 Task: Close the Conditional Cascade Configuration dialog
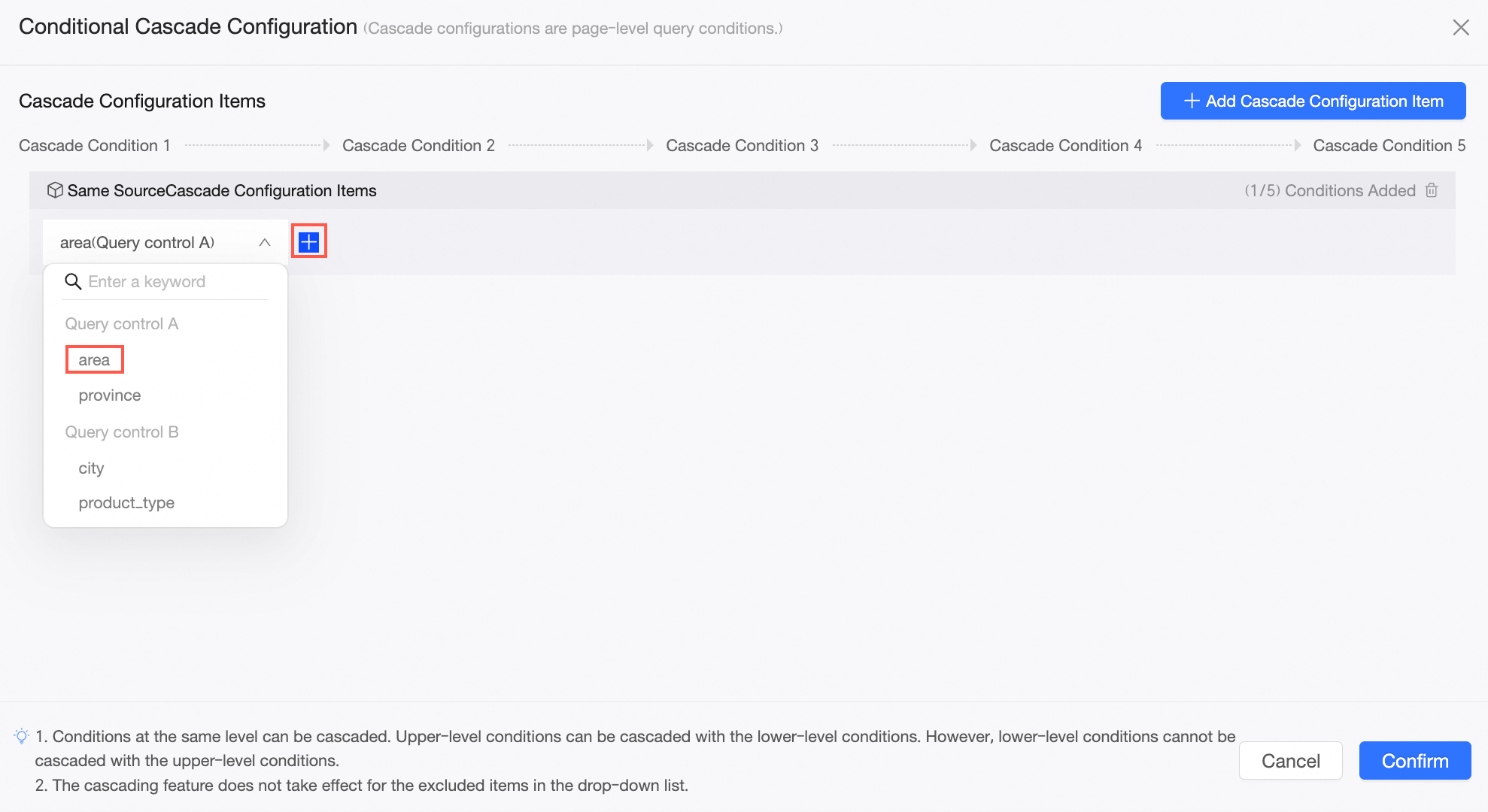[x=1461, y=28]
